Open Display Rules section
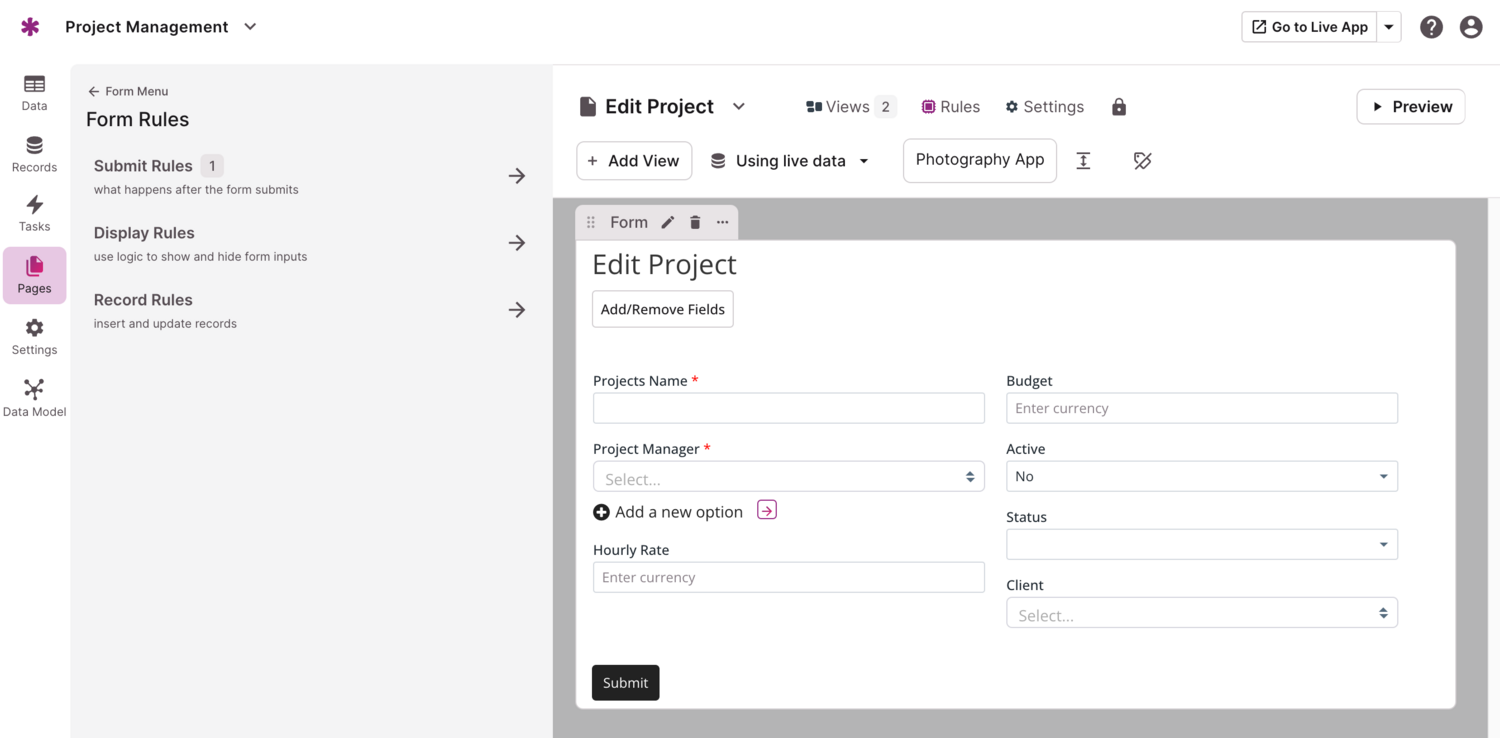This screenshot has height=738, width=1500. (310, 243)
